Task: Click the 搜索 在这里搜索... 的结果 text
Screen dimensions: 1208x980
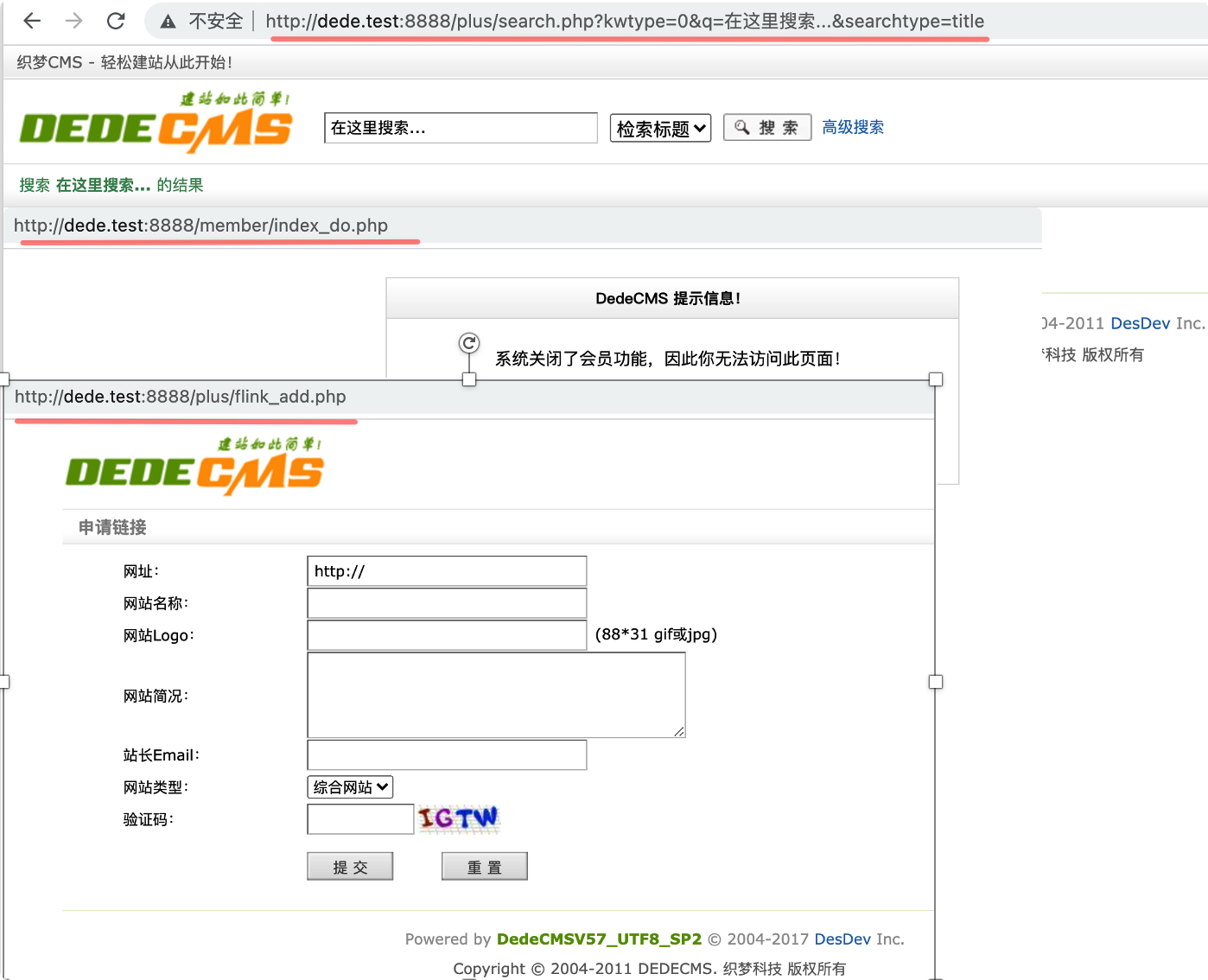Action: tap(111, 185)
